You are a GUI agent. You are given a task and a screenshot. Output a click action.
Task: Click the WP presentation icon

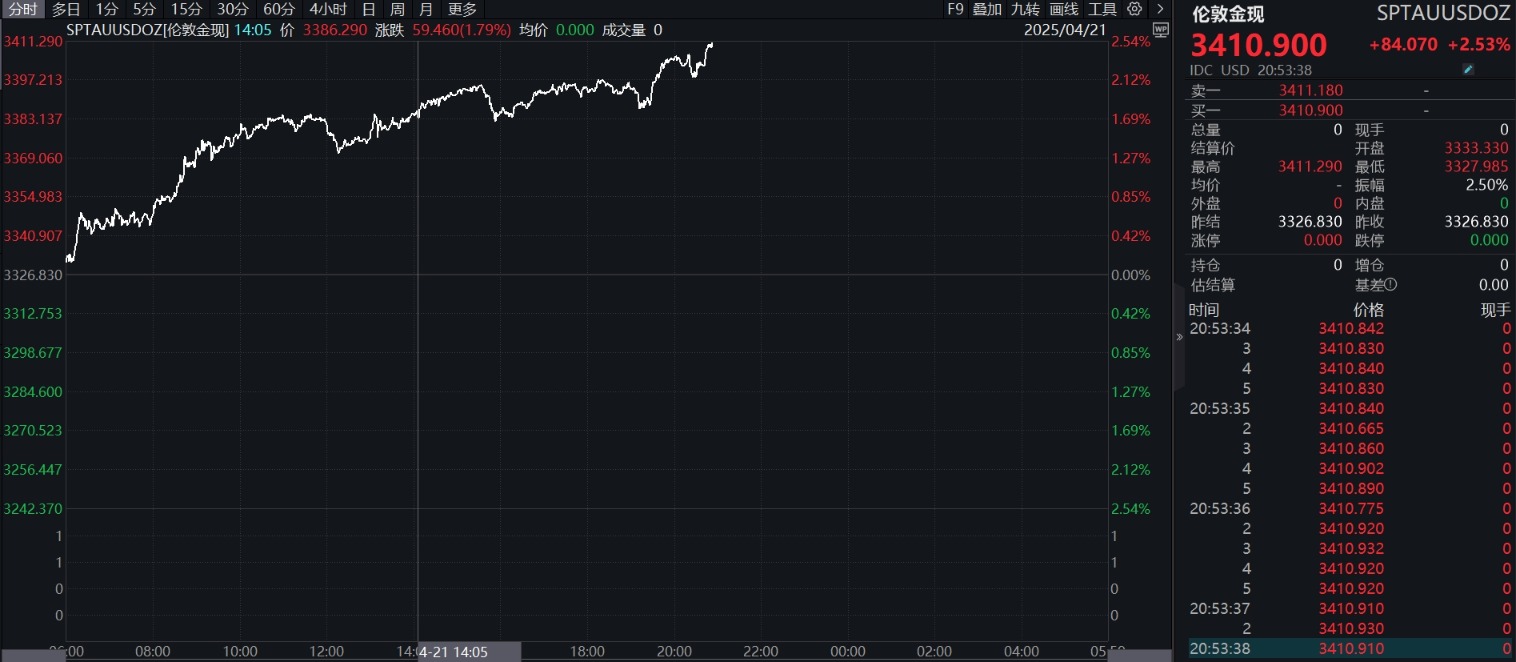point(1160,30)
